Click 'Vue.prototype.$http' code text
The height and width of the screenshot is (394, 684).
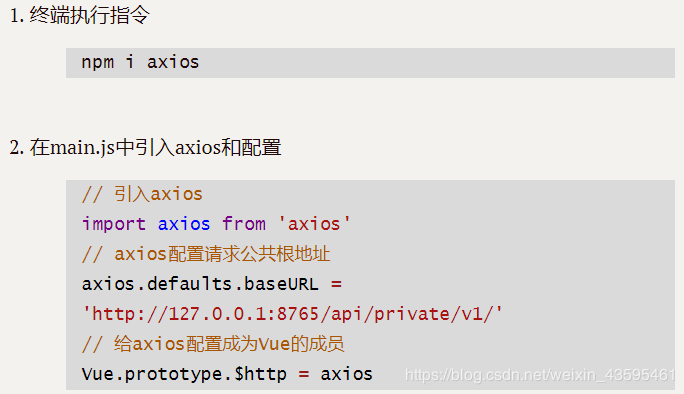[184, 374]
